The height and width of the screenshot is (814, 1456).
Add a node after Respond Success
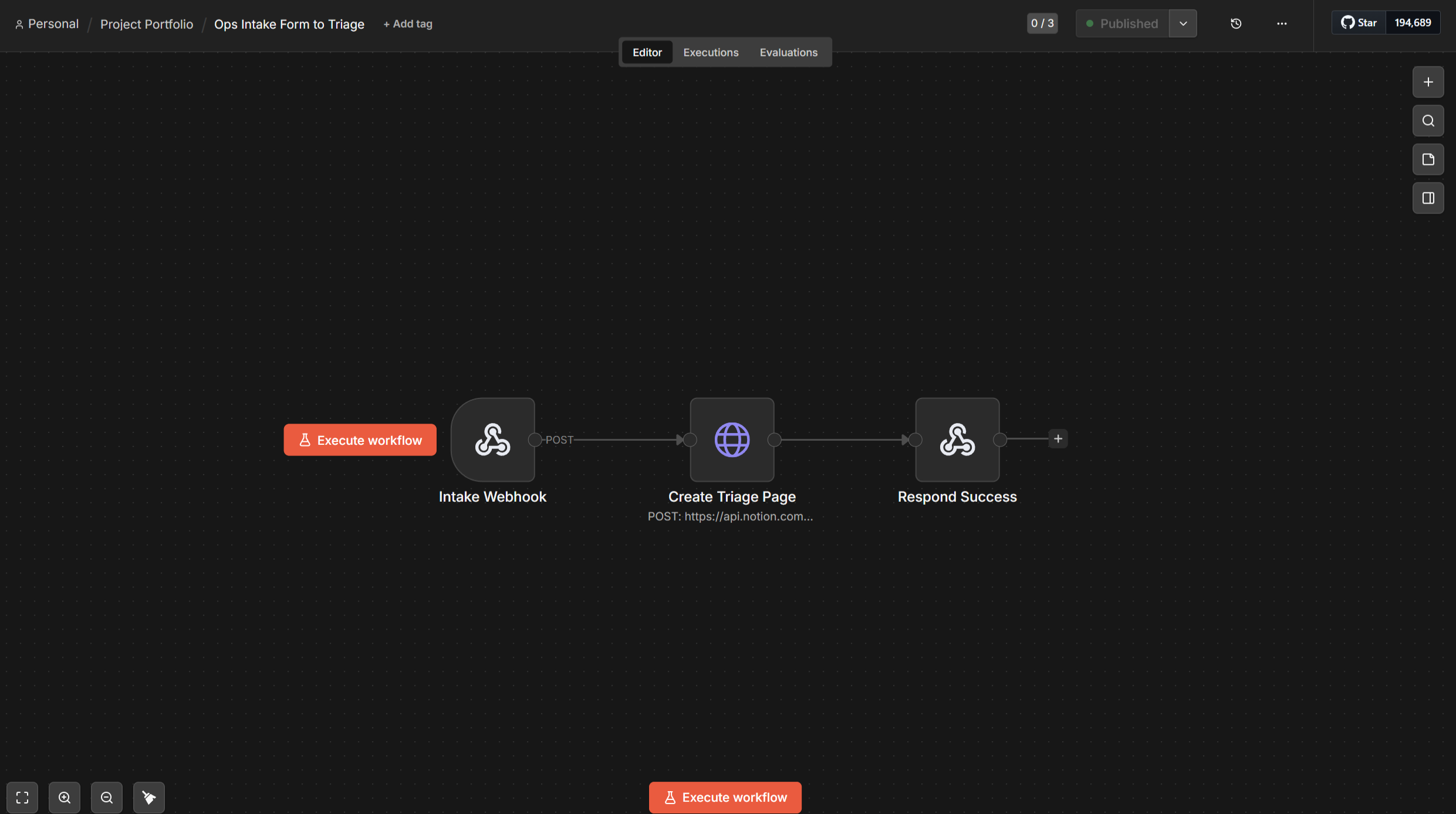[x=1058, y=439]
